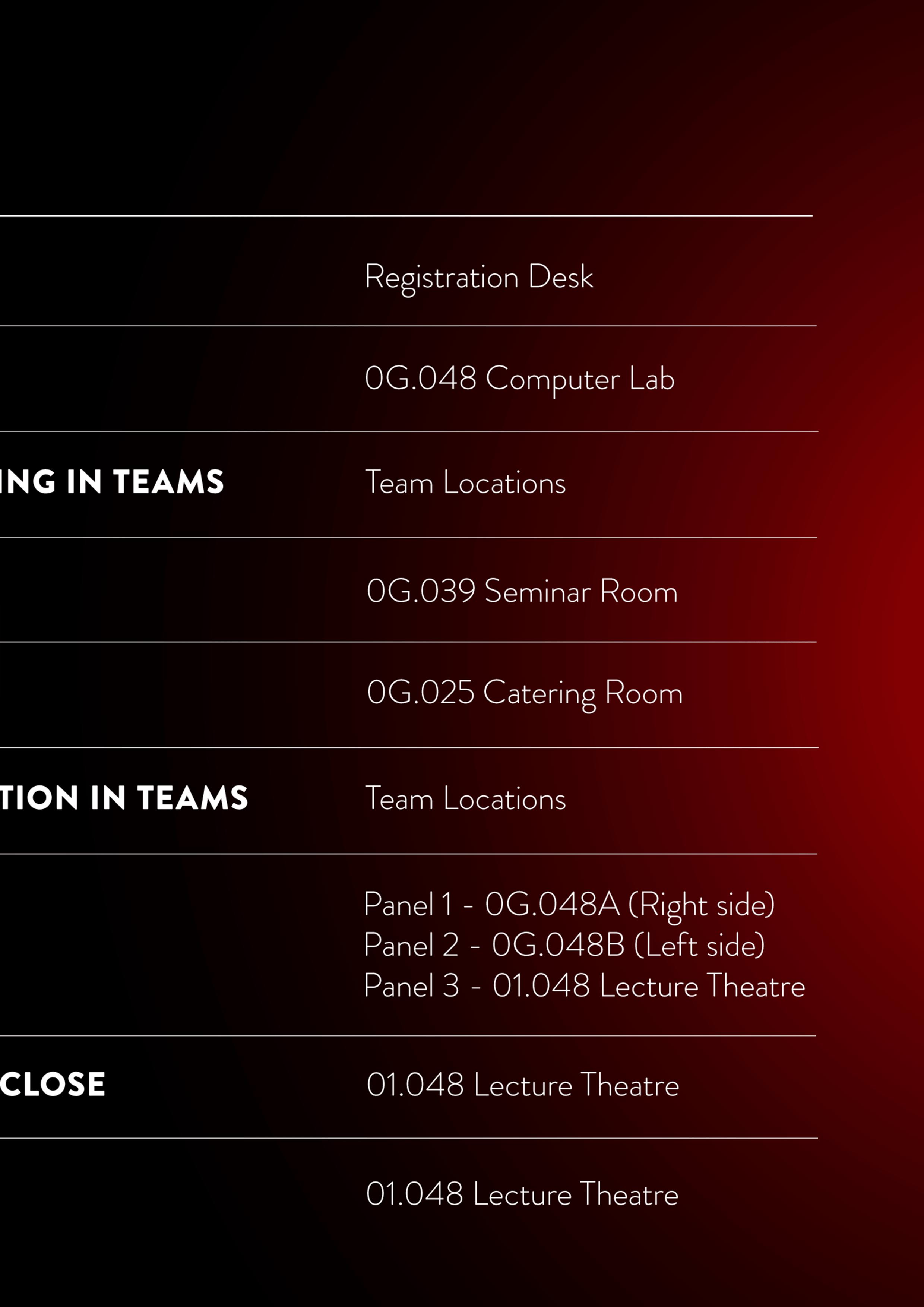Click the divider line below Registration Desk
Image resolution: width=924 pixels, height=1307 pixels.
pos(408,326)
